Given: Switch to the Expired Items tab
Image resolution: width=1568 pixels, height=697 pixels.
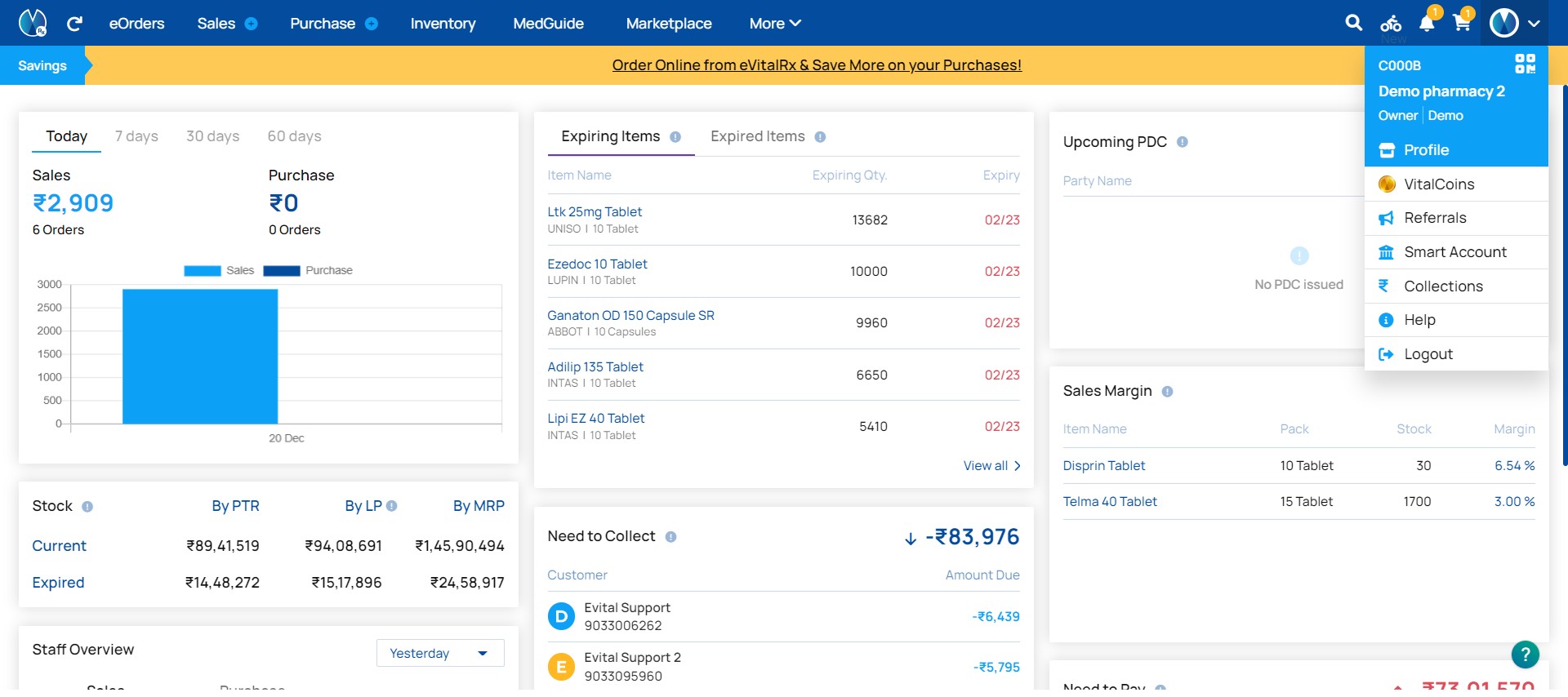Looking at the screenshot, I should tap(768, 136).
